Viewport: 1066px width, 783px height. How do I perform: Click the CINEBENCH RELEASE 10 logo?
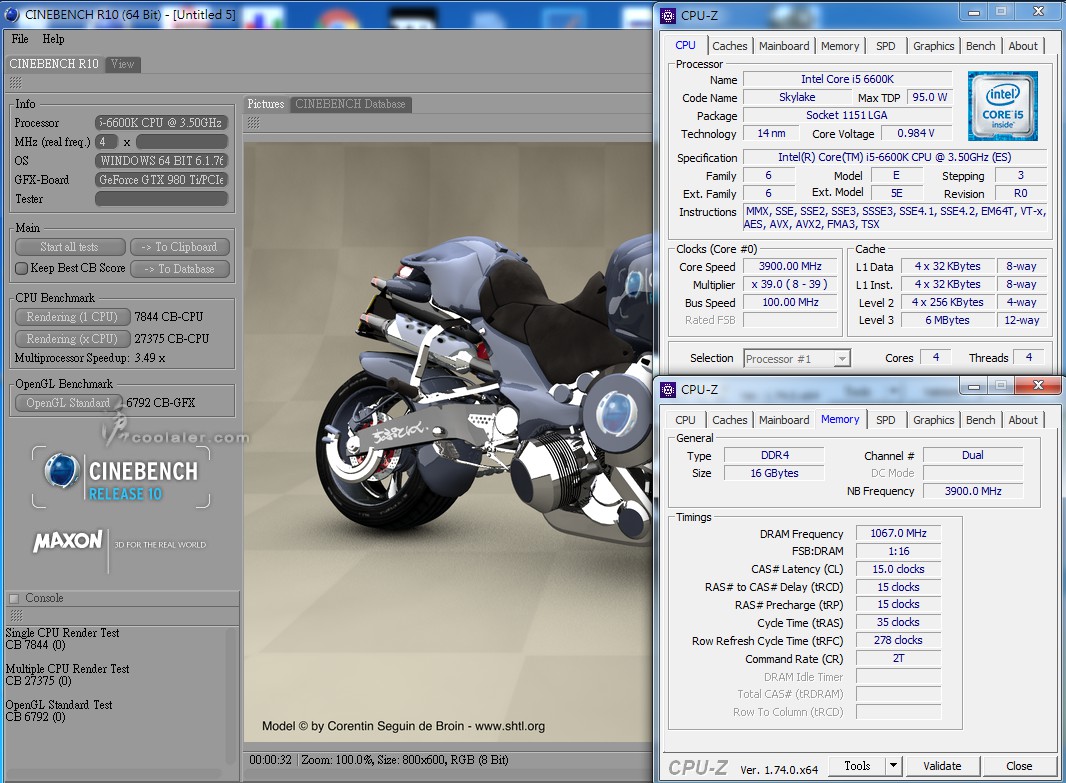point(121,476)
